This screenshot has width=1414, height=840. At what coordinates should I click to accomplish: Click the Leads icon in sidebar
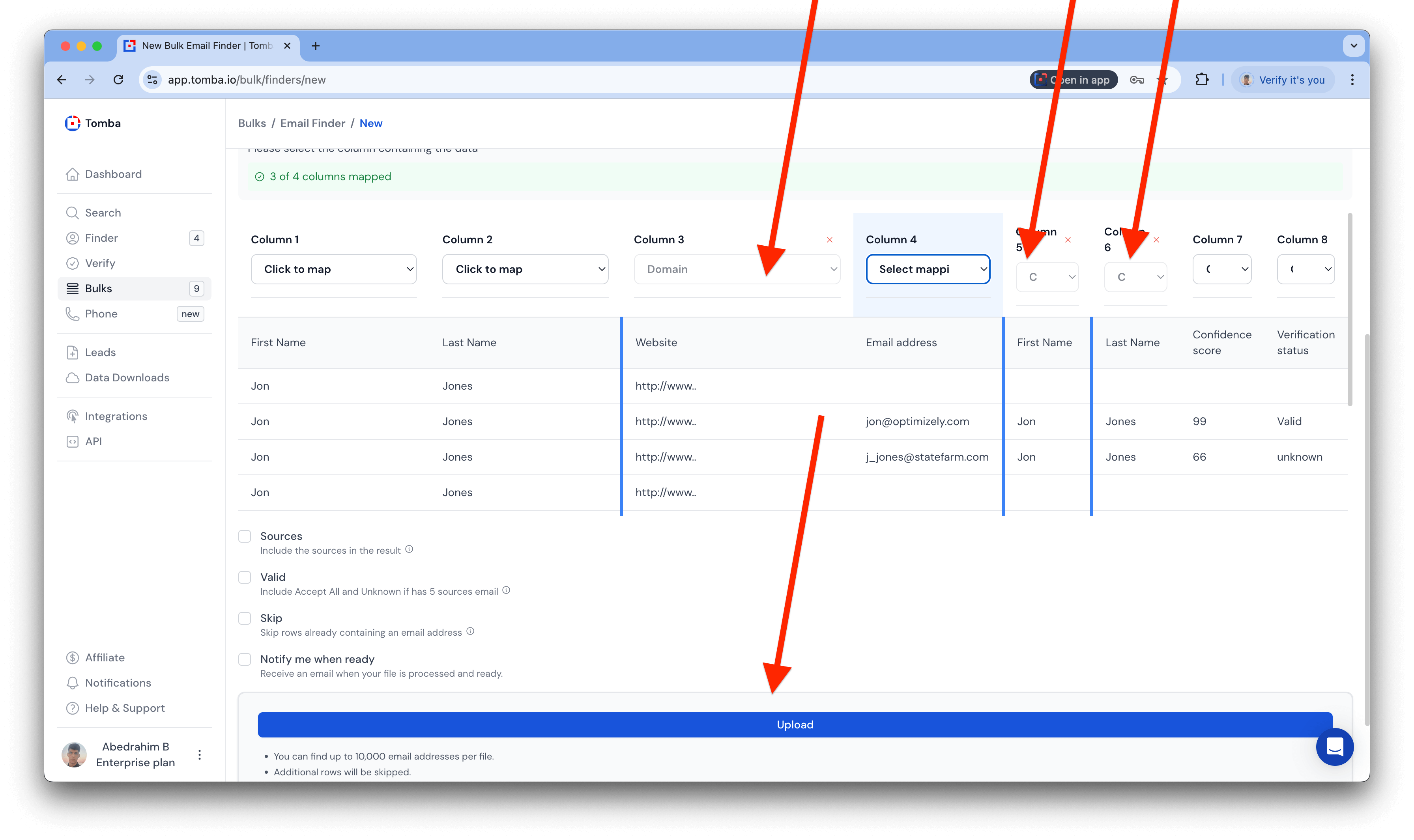pyautogui.click(x=73, y=353)
